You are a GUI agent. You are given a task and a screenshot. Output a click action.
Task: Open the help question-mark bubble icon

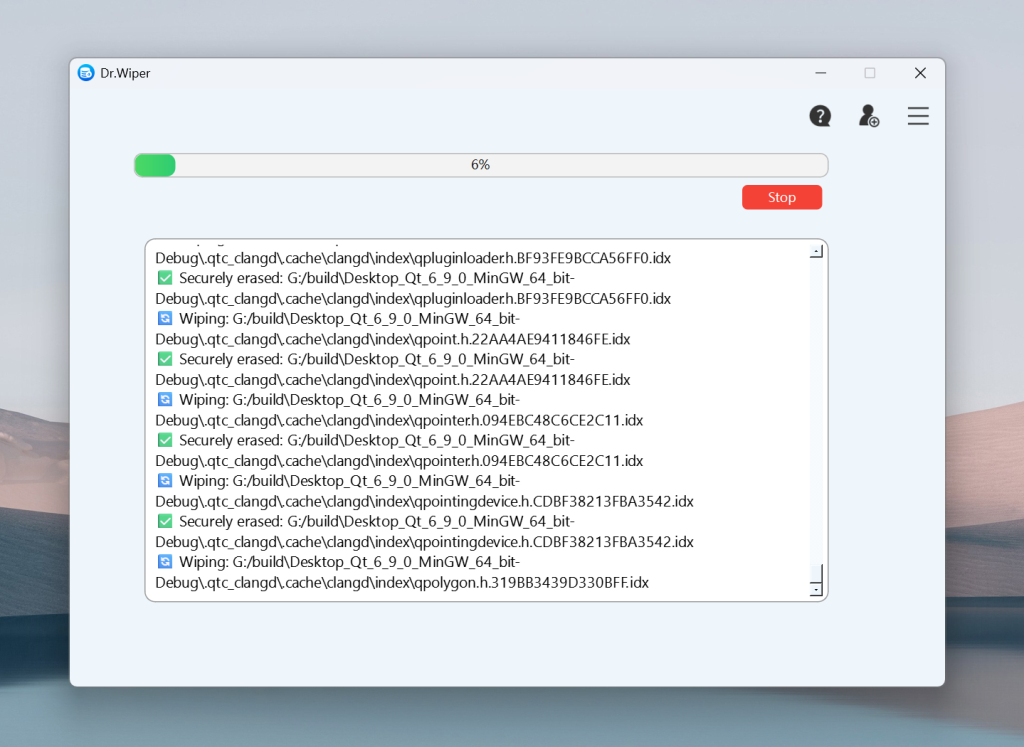coord(820,116)
